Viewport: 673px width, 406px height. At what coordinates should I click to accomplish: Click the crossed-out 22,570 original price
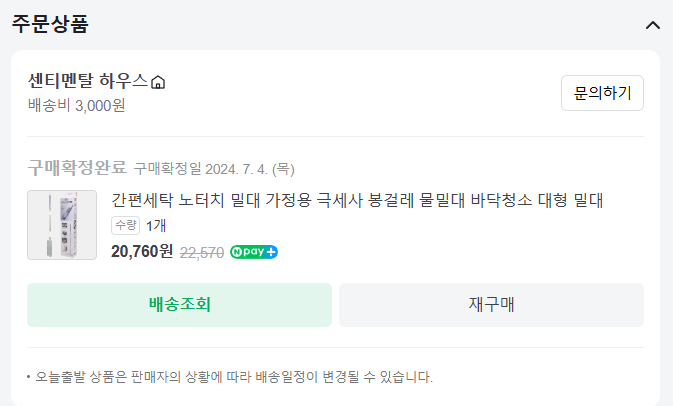[201, 252]
